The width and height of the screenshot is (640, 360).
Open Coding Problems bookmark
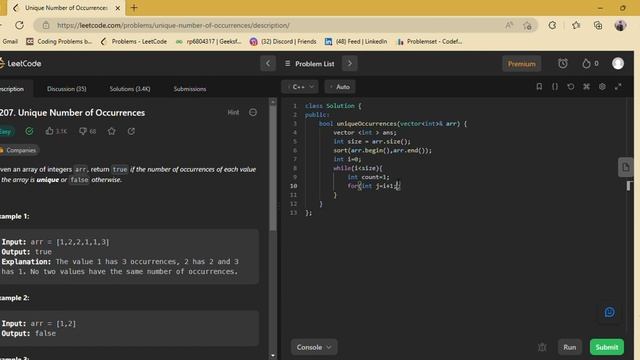click(59, 41)
